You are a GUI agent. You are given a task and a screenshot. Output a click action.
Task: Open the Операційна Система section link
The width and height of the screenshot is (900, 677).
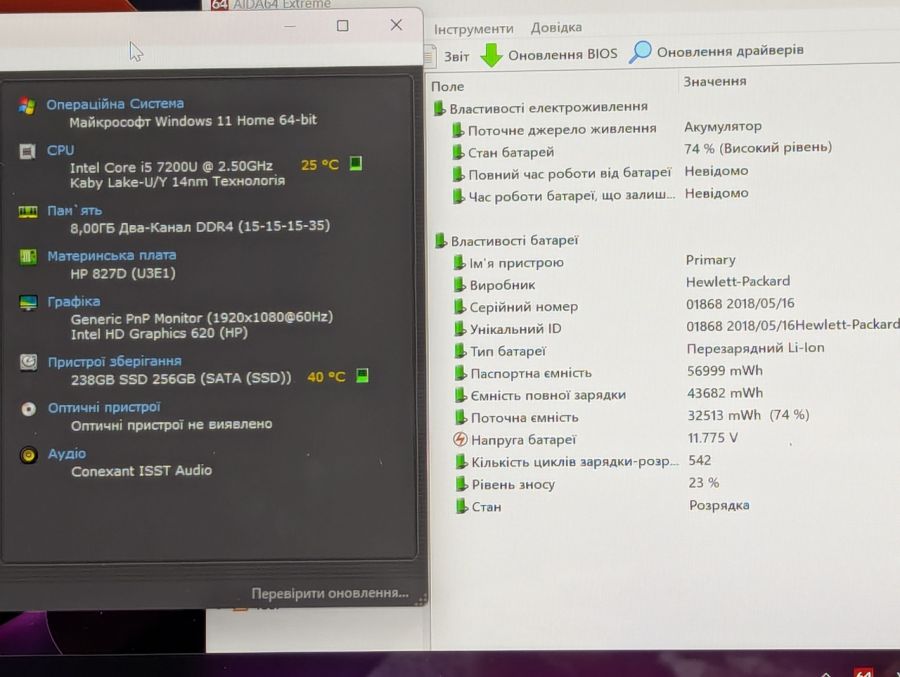point(115,104)
